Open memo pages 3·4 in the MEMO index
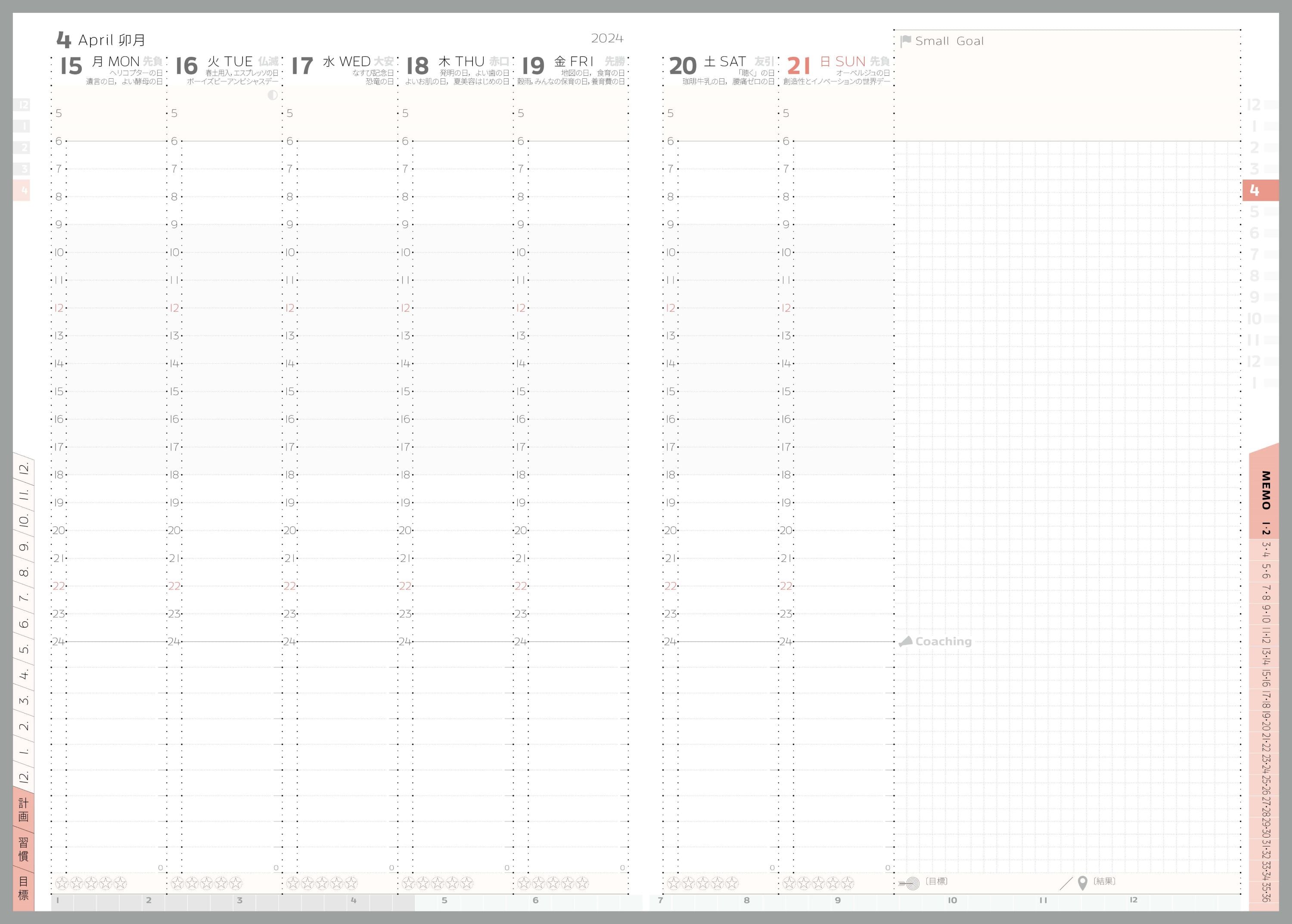 1265,549
